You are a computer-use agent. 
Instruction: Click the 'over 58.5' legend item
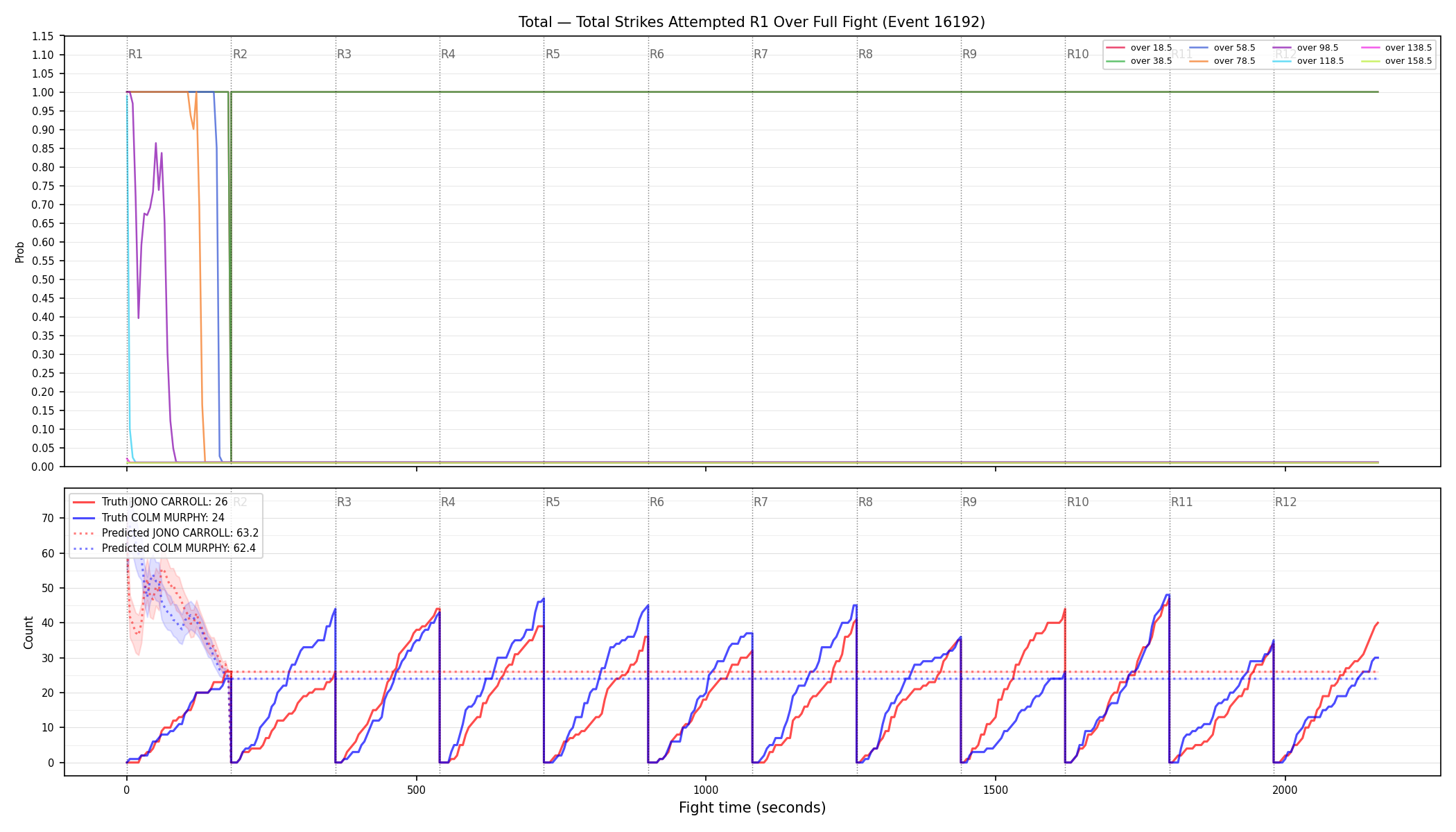tap(1222, 48)
